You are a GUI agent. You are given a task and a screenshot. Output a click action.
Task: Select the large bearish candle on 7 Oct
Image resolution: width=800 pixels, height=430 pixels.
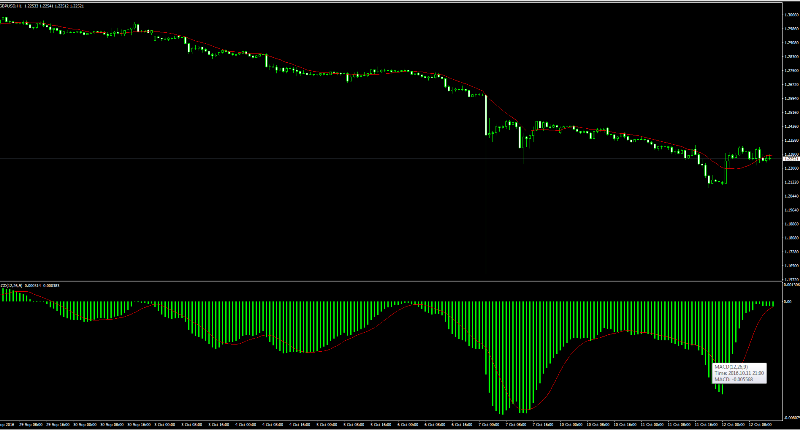point(486,115)
